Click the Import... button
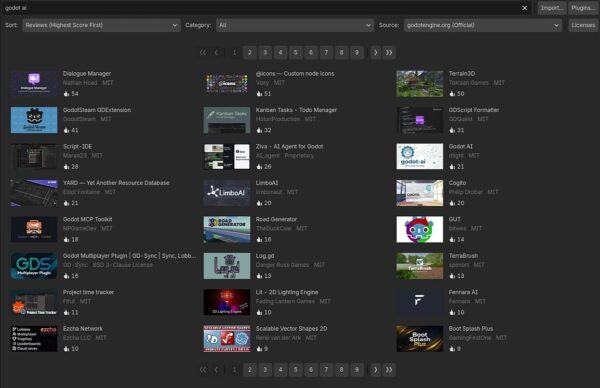The height and width of the screenshot is (388, 600). tap(552, 8)
